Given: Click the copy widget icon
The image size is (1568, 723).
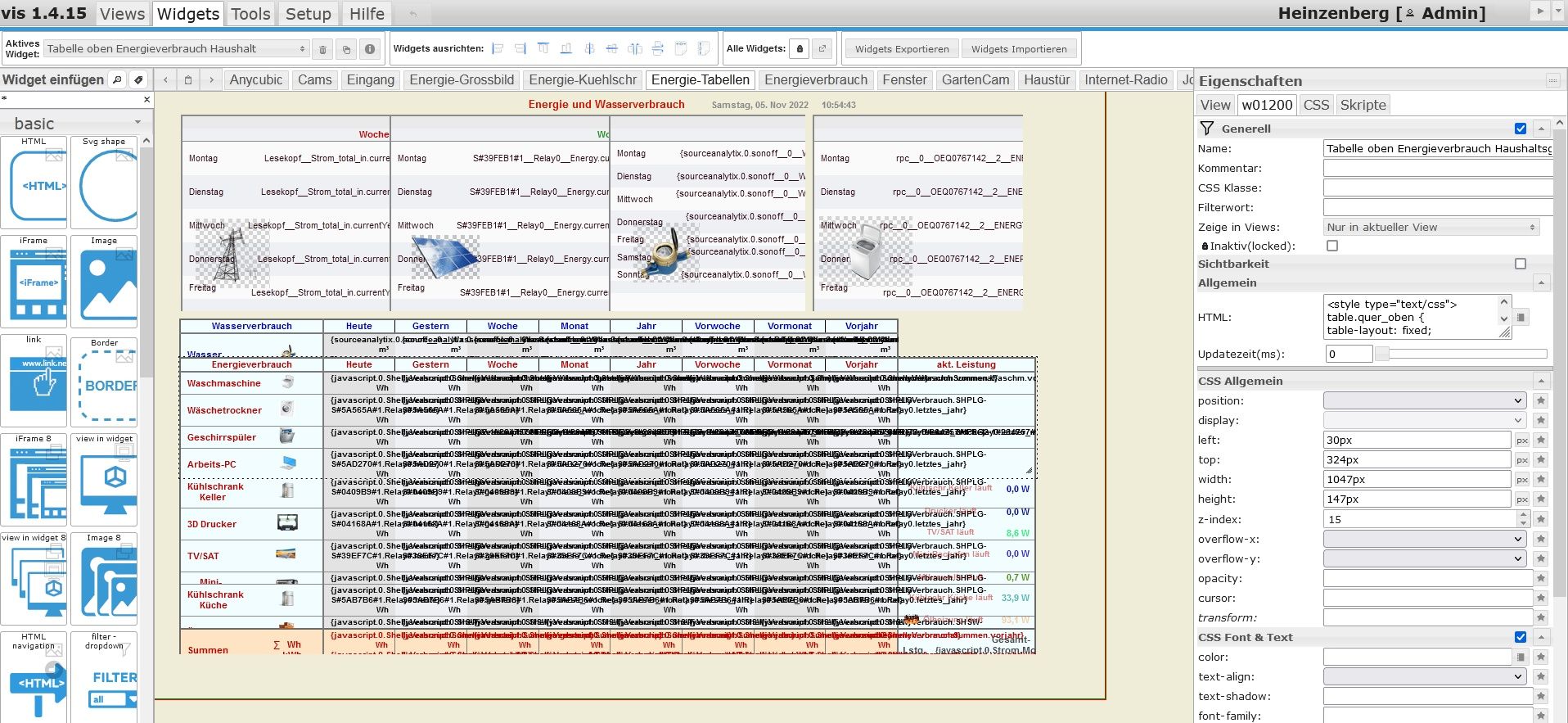Looking at the screenshot, I should coord(346,49).
